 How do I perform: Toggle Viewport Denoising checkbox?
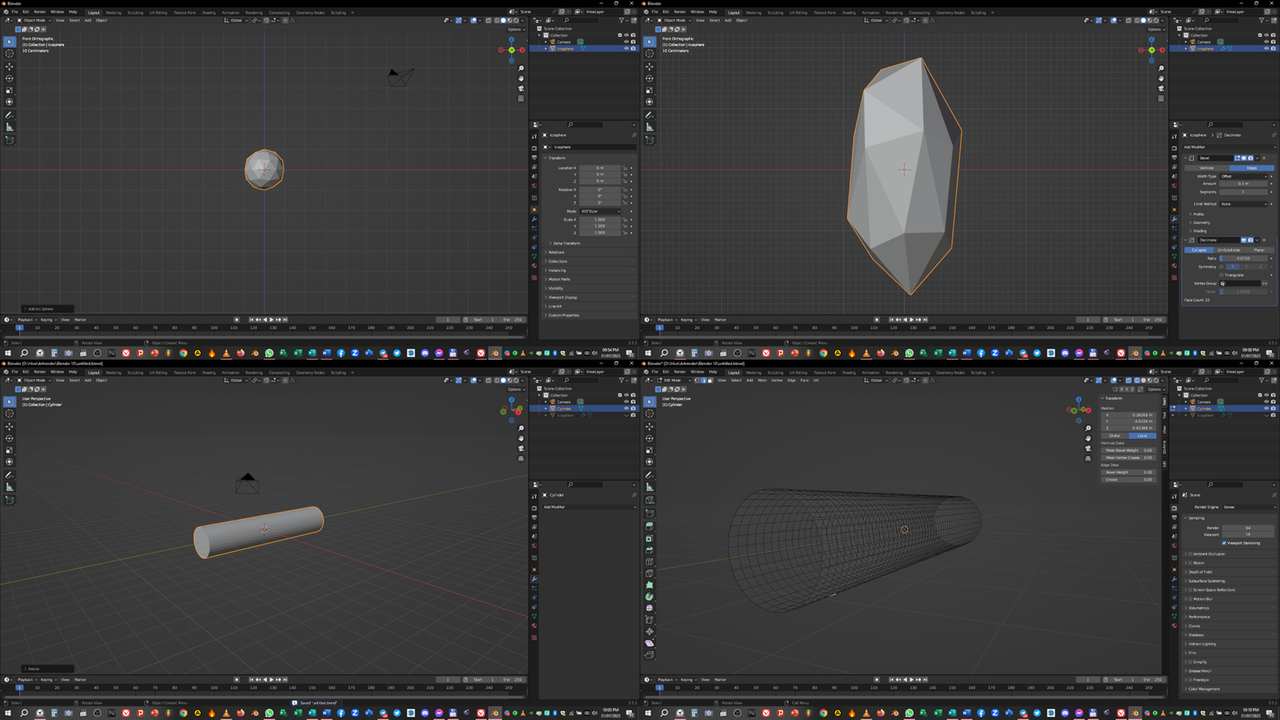tap(1224, 543)
